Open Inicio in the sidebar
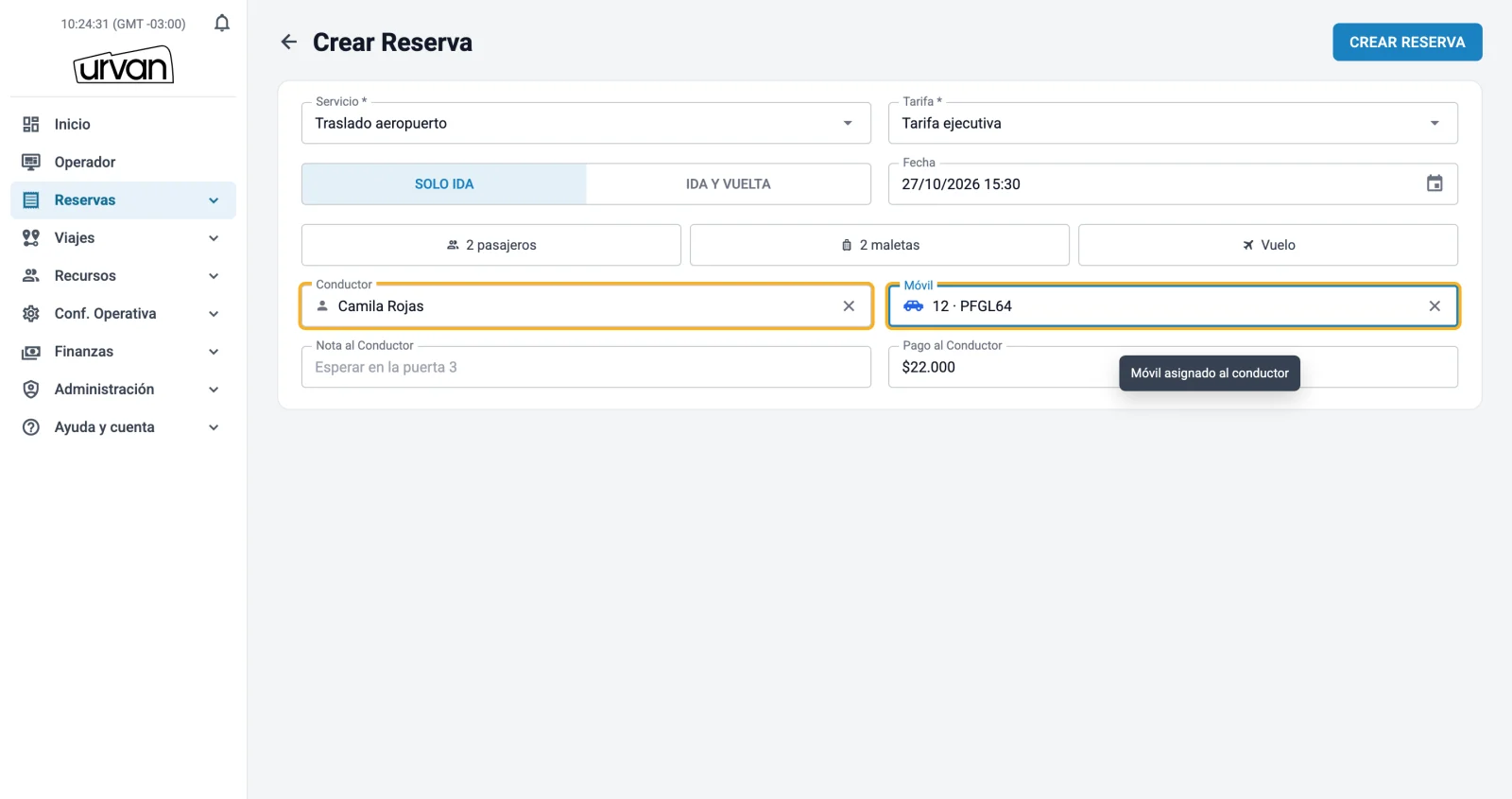1512x799 pixels. click(x=123, y=124)
